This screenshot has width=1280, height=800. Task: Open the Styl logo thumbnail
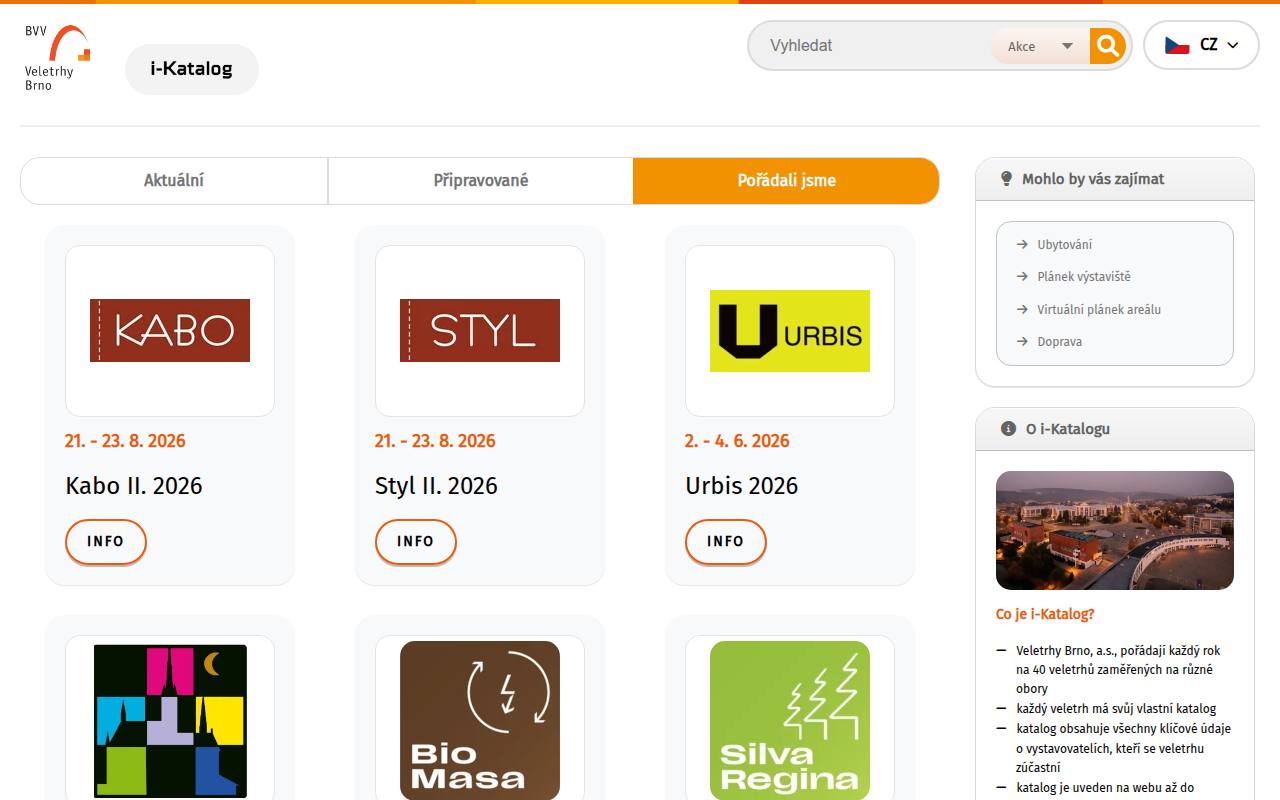[480, 331]
